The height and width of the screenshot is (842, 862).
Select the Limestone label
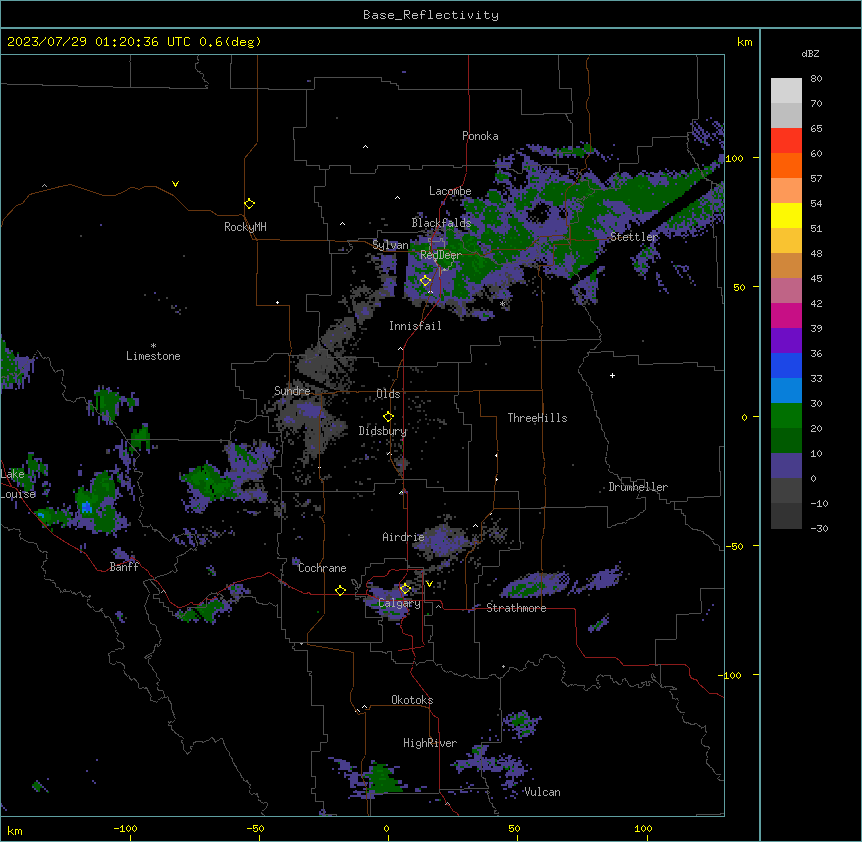[153, 356]
